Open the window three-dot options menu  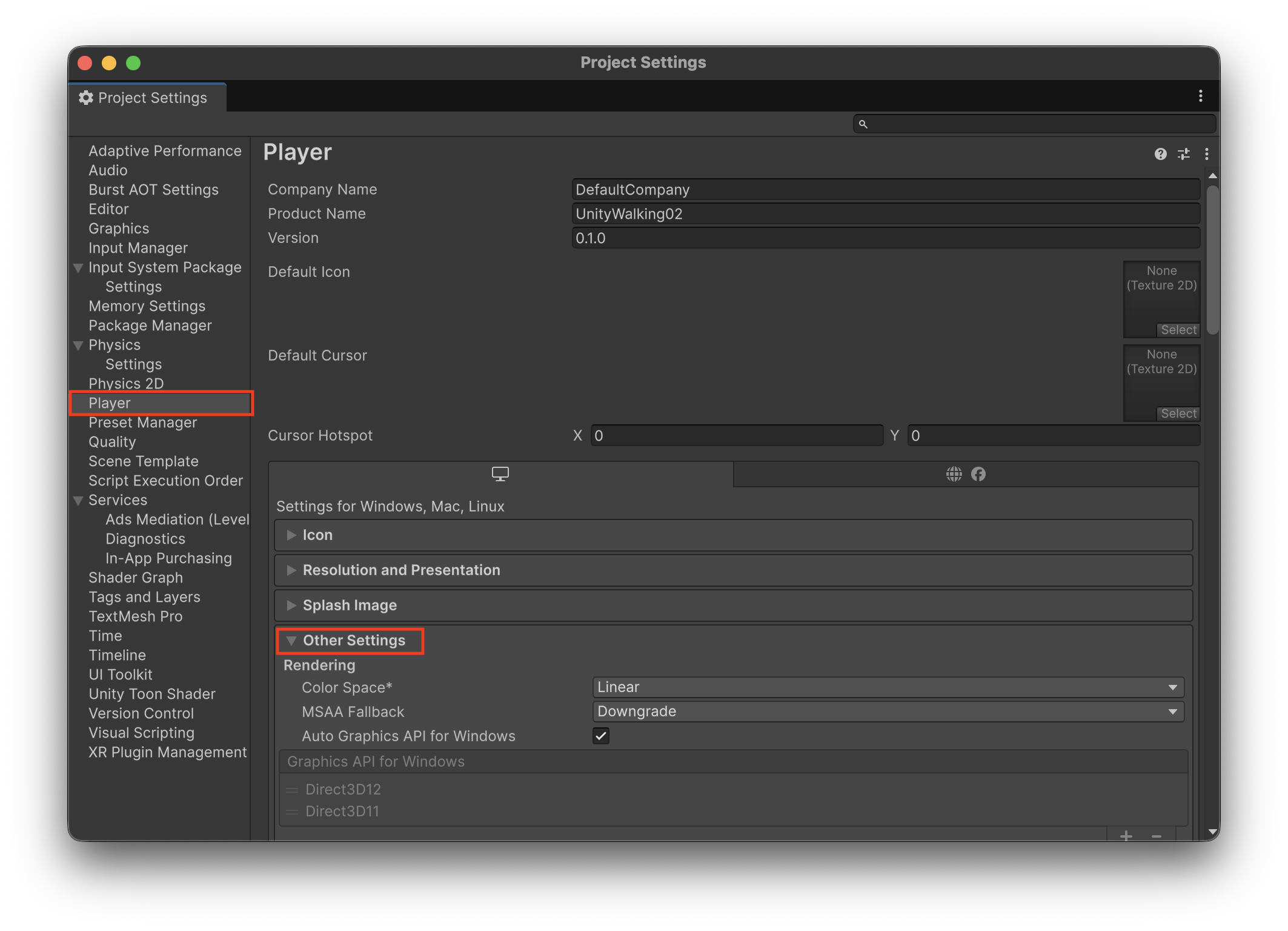(x=1200, y=96)
